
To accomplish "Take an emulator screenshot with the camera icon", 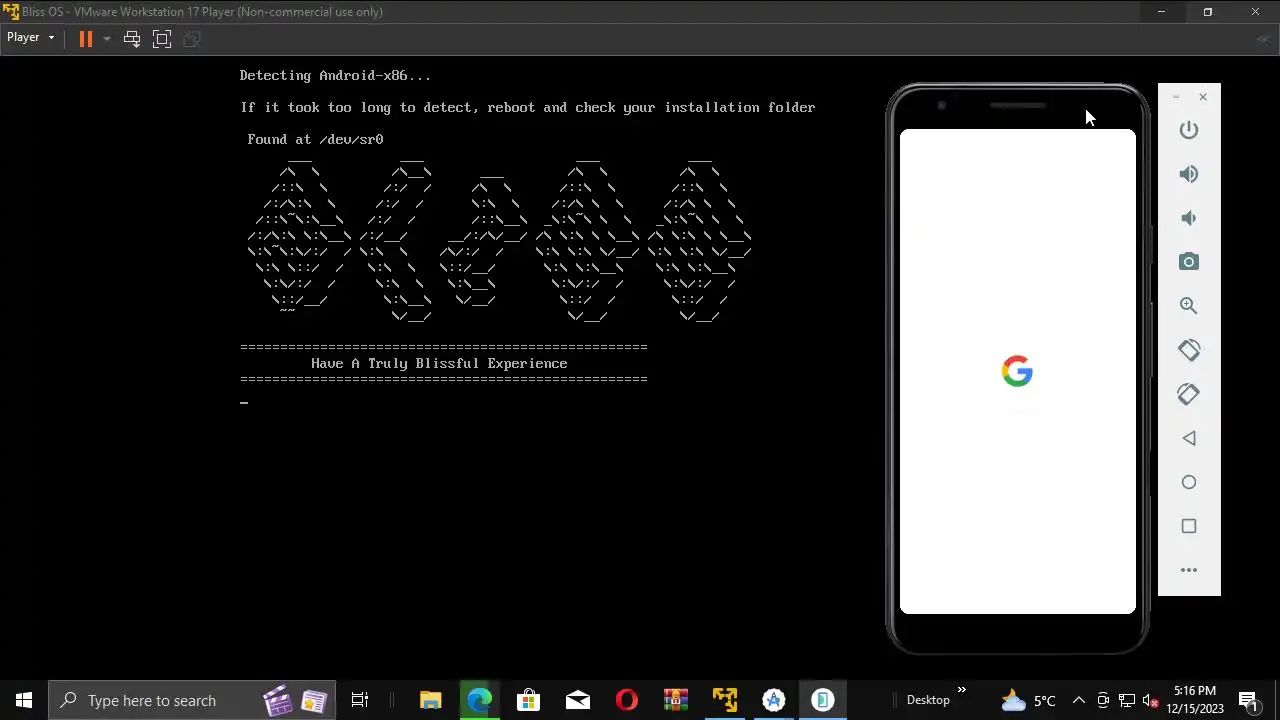I will (x=1189, y=262).
